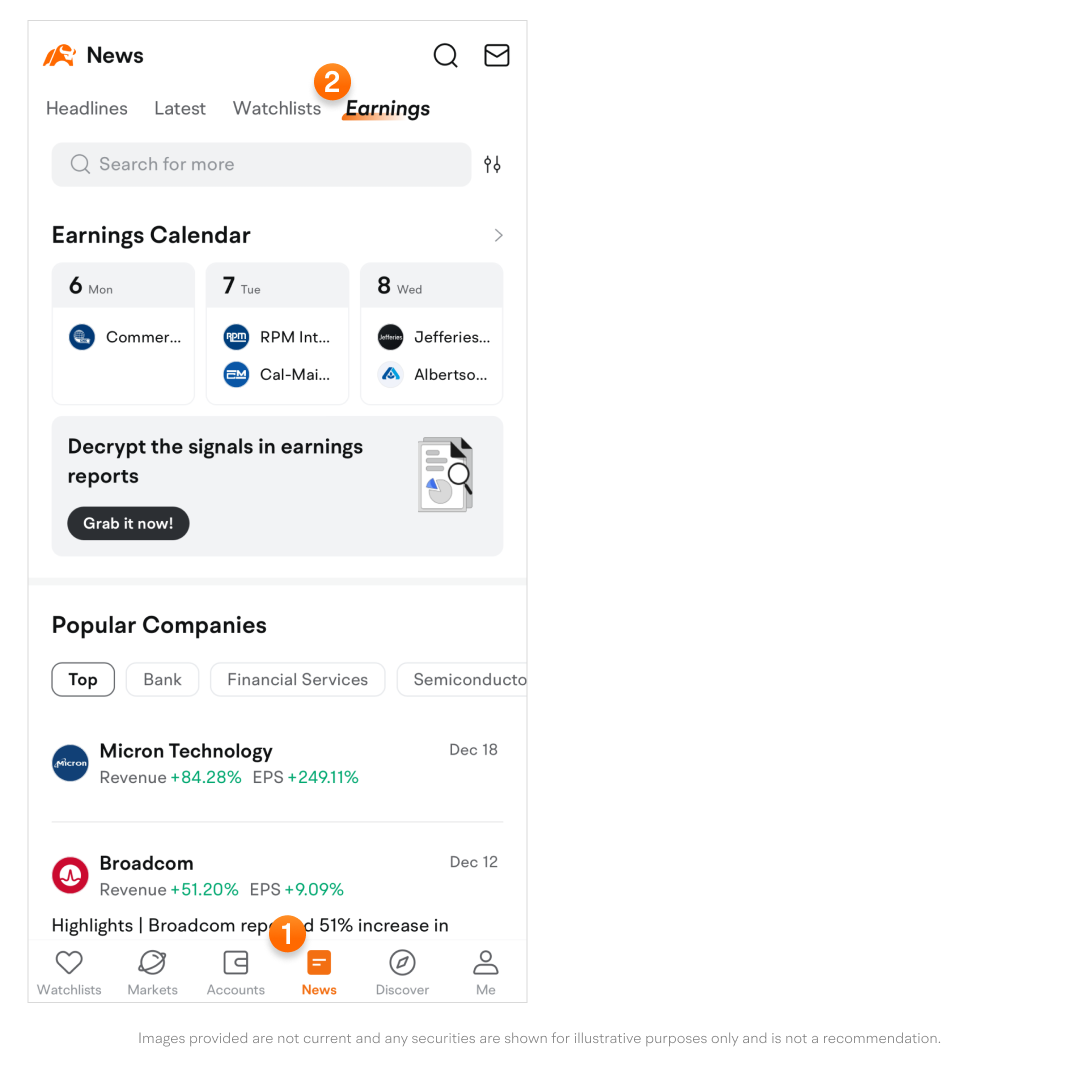Screen dimensions: 1080x1081
Task: Open the Me profile icon
Action: tap(486, 963)
